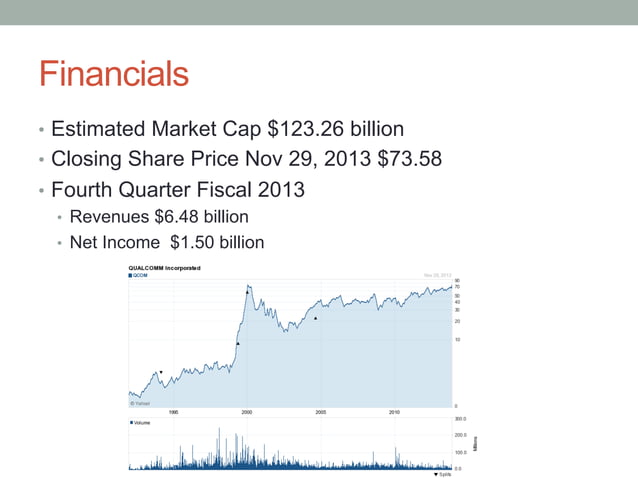Viewport: 638px width, 478px height.
Task: Click the Volume legend square
Action: tap(131, 423)
